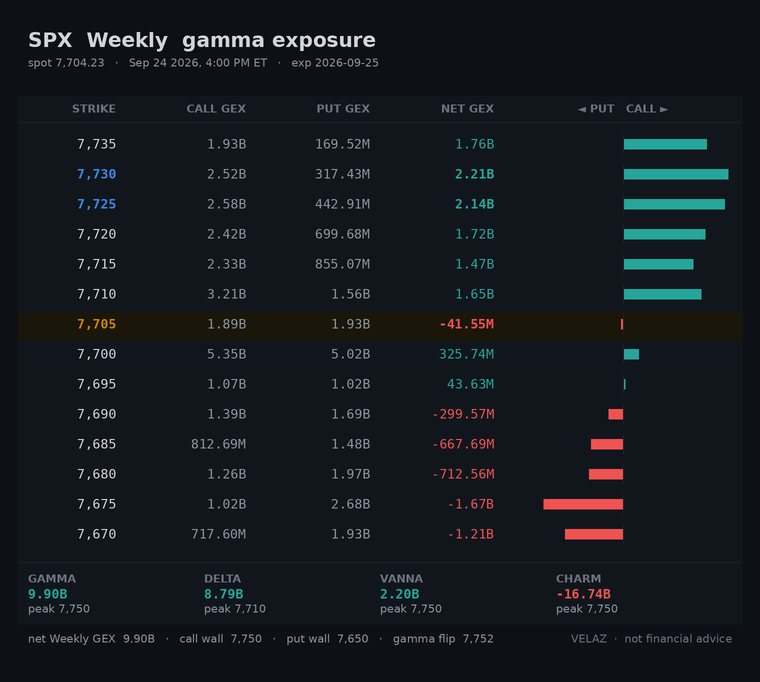Select strike 7,700 cell
This screenshot has width=760, height=682.
pyautogui.click(x=96, y=354)
